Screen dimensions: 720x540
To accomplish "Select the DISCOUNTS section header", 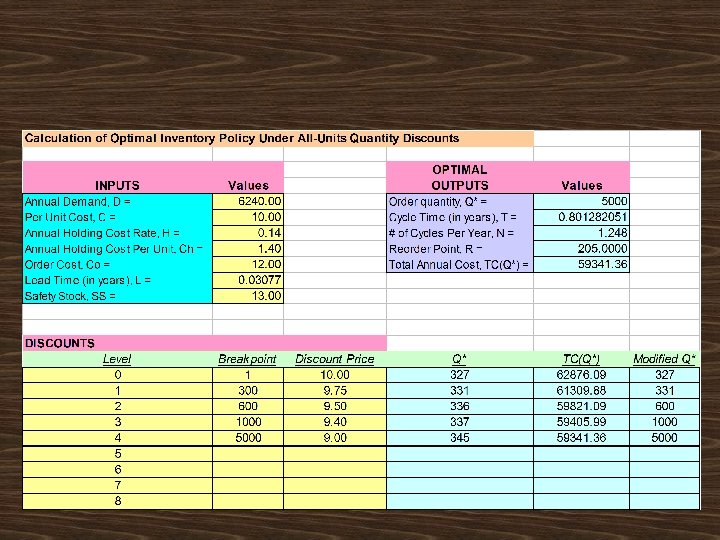I will 204,343.
